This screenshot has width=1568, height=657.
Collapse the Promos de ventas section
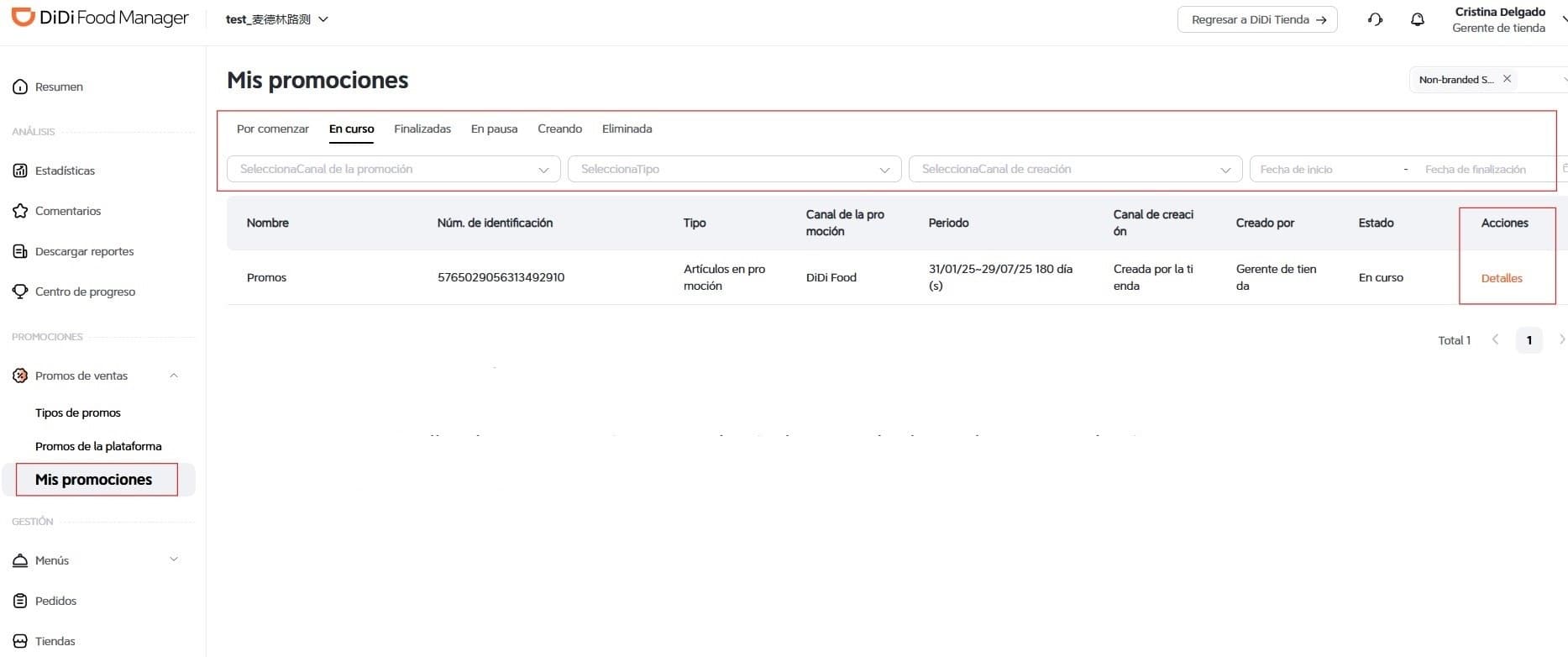point(174,376)
